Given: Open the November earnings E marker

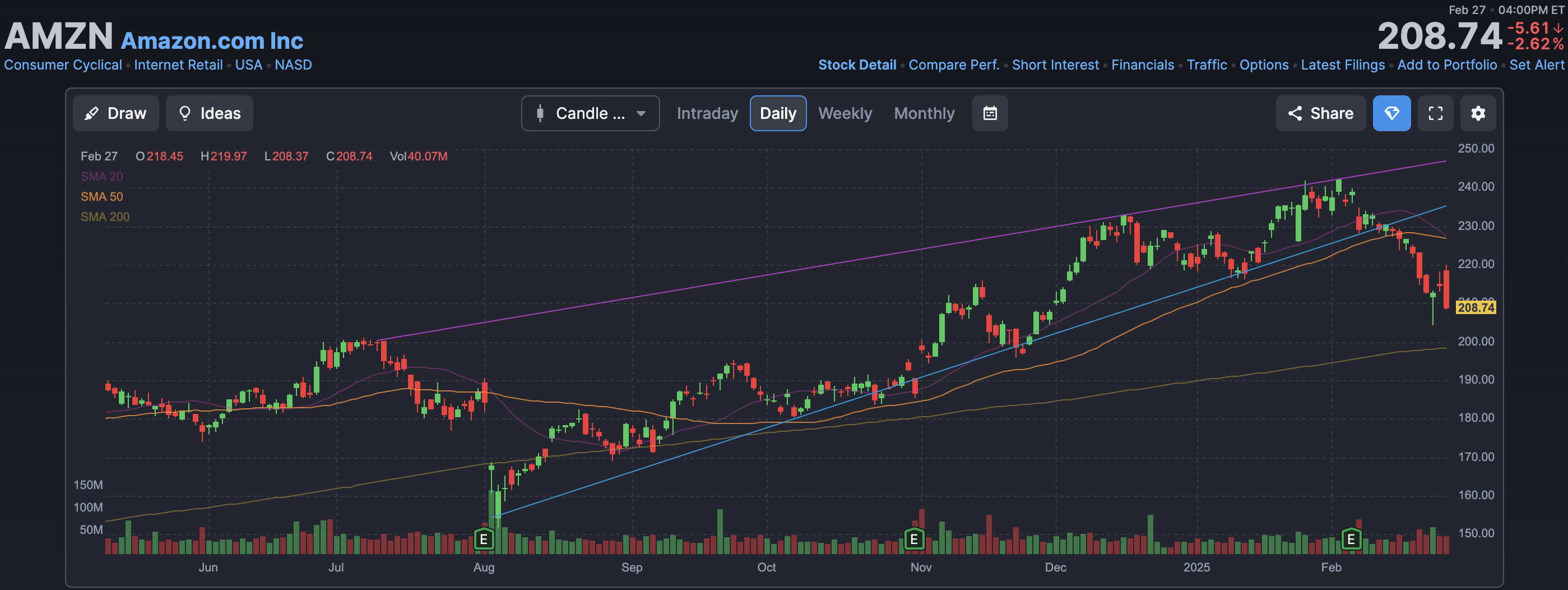Looking at the screenshot, I should click(x=913, y=539).
